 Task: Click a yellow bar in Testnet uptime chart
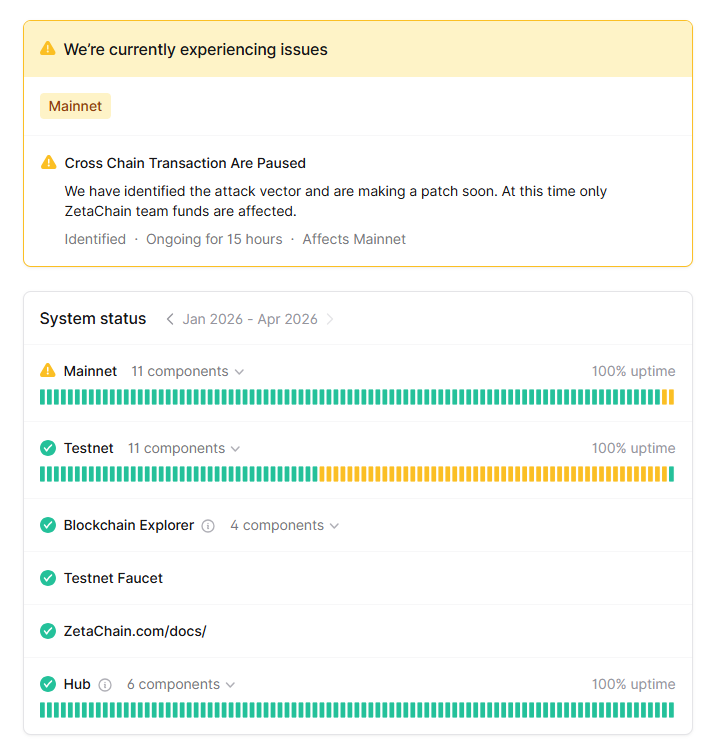pos(490,474)
